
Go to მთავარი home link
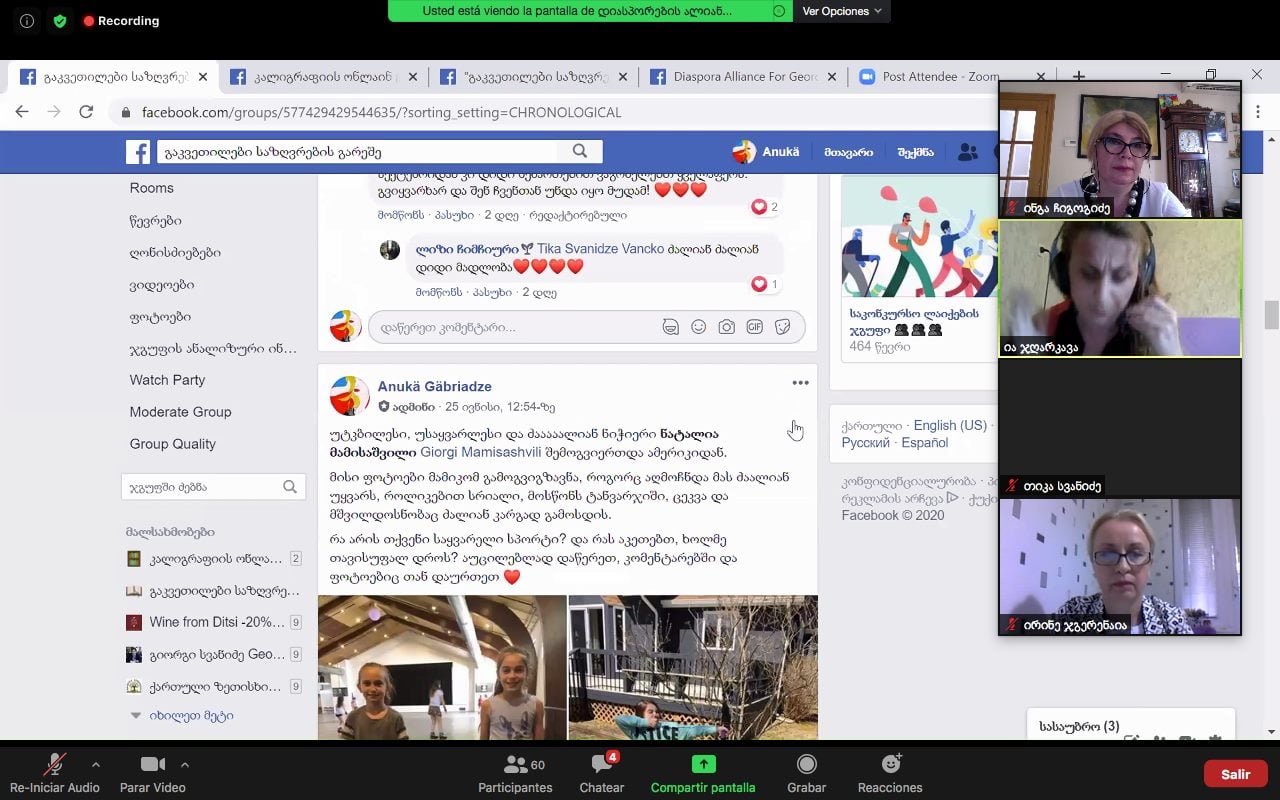(x=848, y=152)
